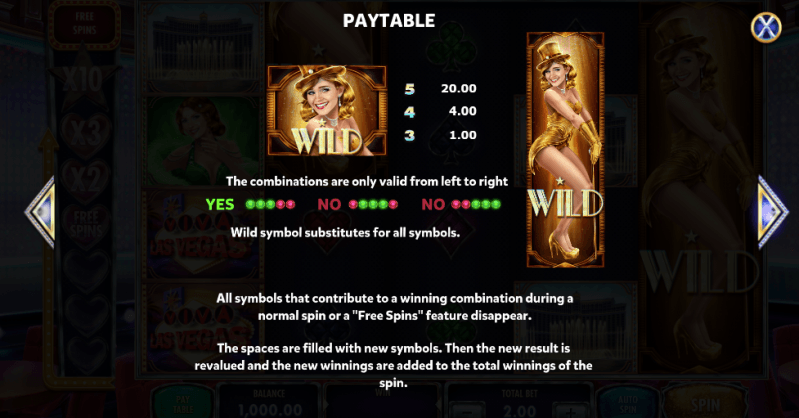This screenshot has width=799, height=418.
Task: Click the tall expanded Wild symbol
Action: 565,149
